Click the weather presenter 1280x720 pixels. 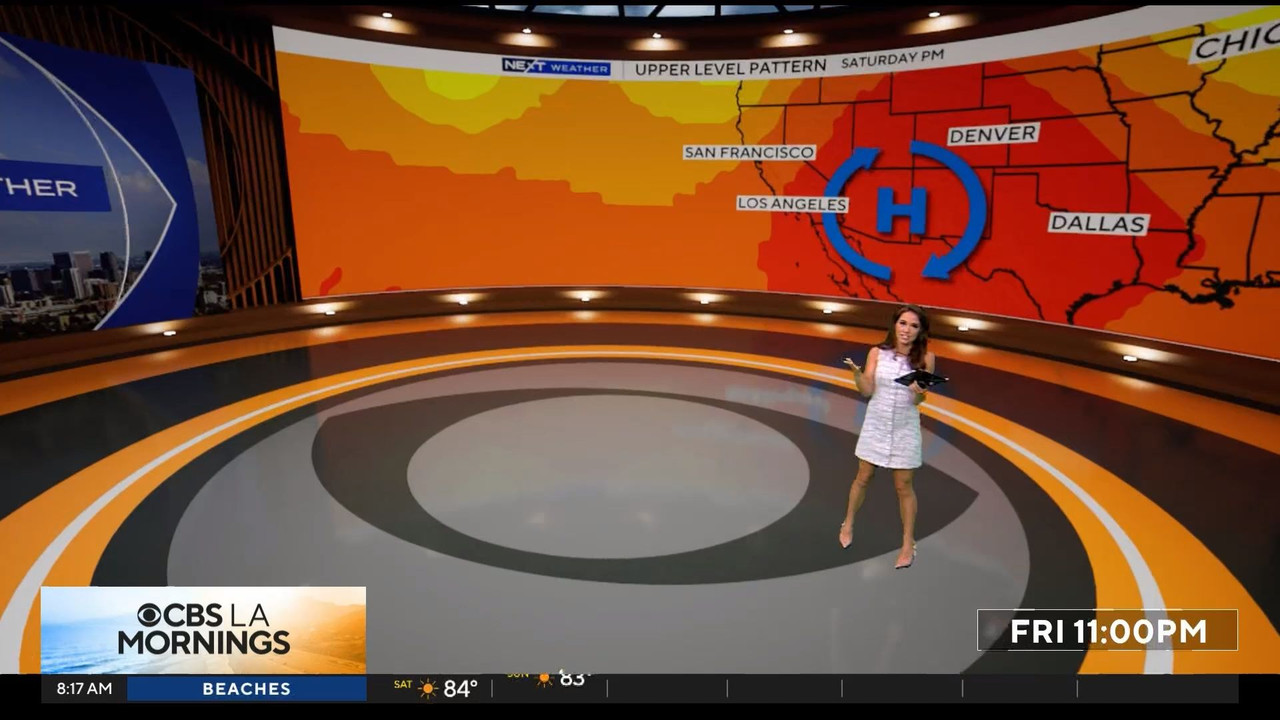(x=893, y=436)
